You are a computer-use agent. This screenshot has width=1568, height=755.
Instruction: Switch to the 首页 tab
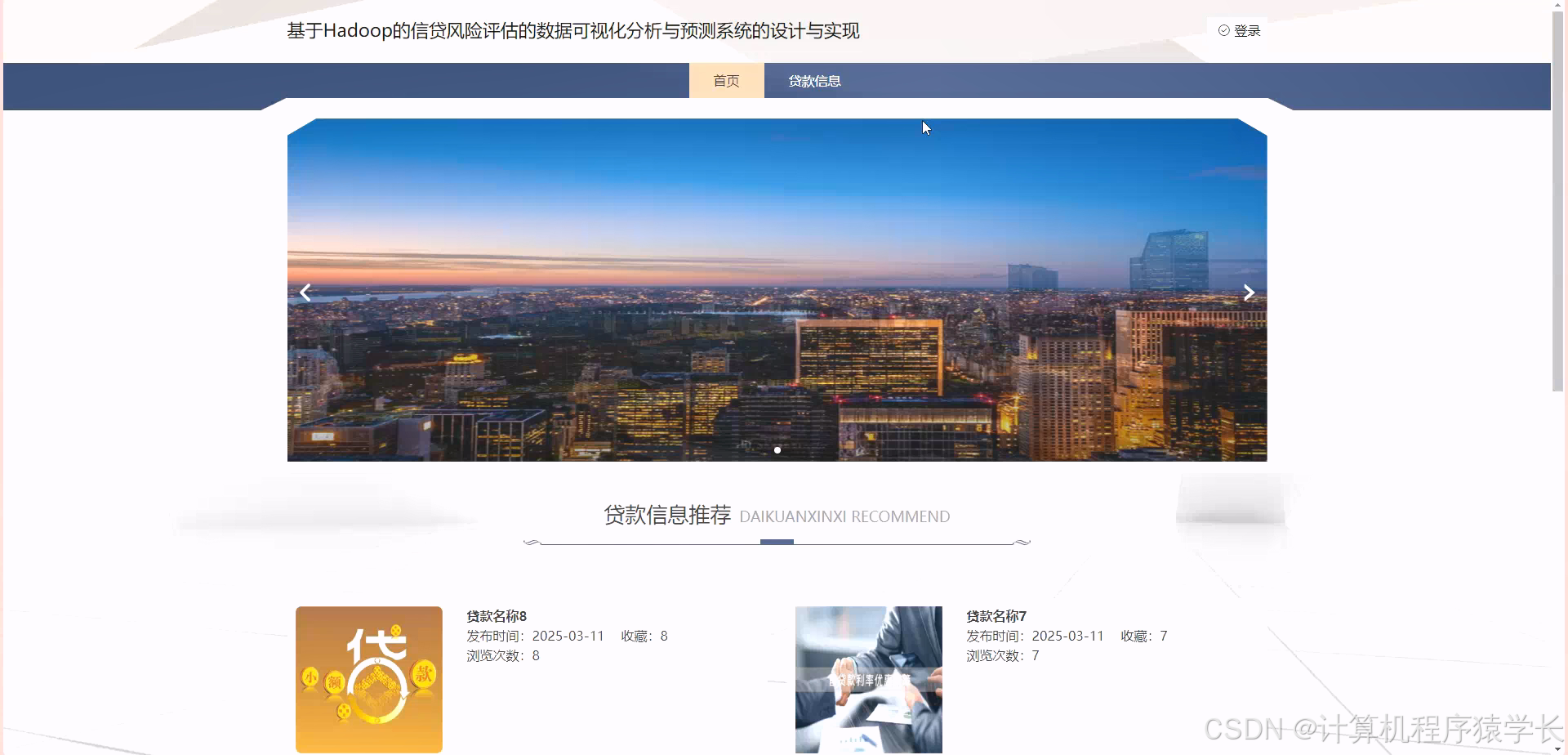tap(726, 81)
